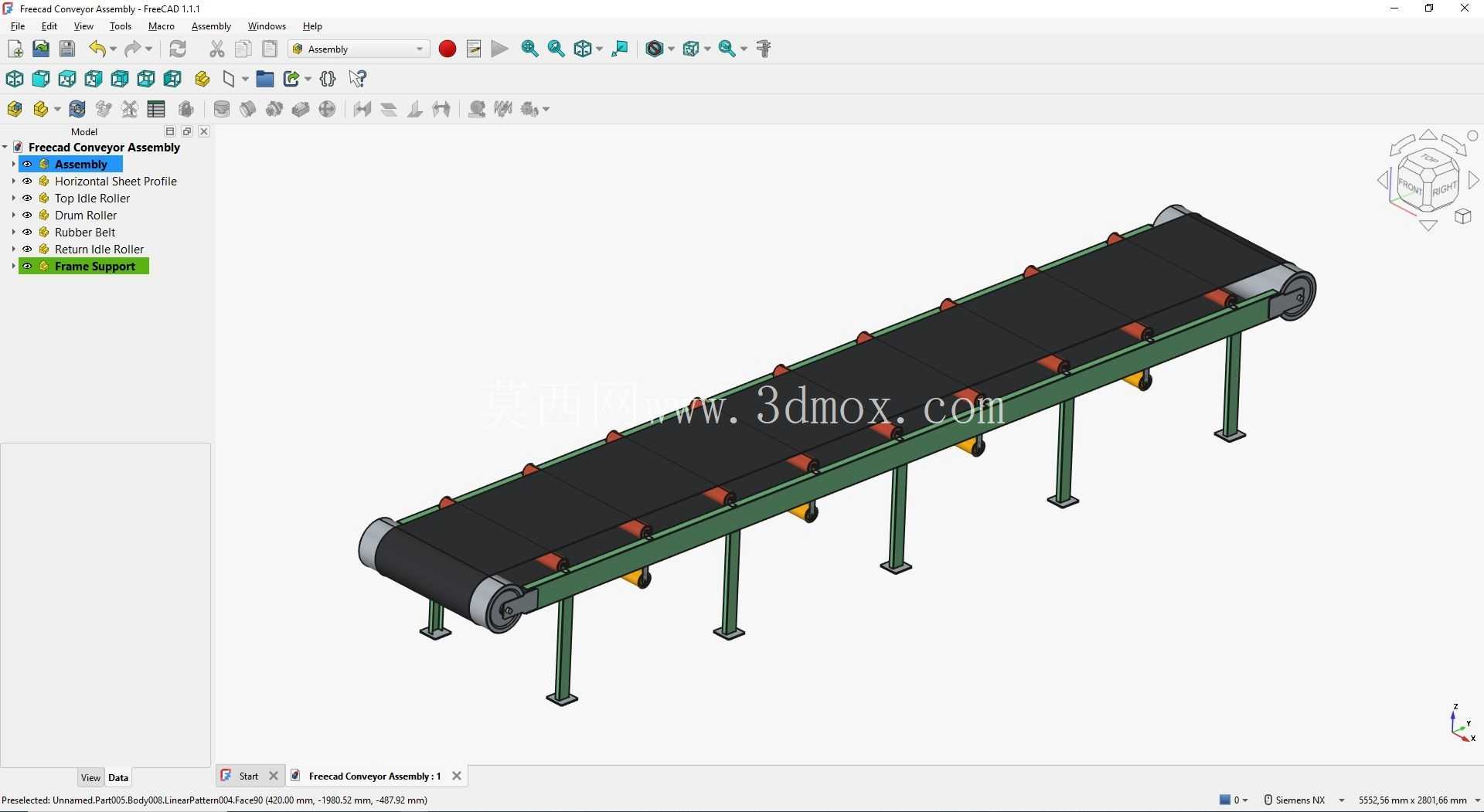Viewport: 1484px width, 812px height.
Task: Fit the selection in the view
Action: coord(556,49)
